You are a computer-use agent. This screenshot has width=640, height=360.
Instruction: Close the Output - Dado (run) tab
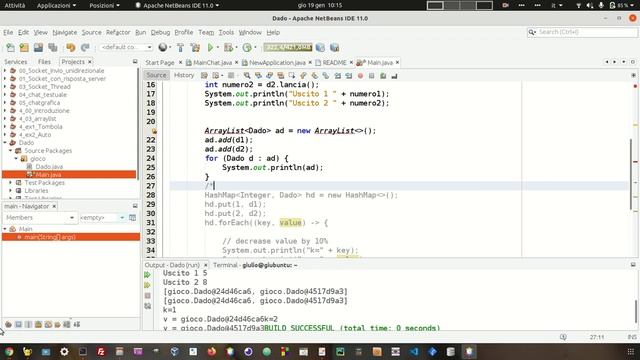click(x=205, y=265)
